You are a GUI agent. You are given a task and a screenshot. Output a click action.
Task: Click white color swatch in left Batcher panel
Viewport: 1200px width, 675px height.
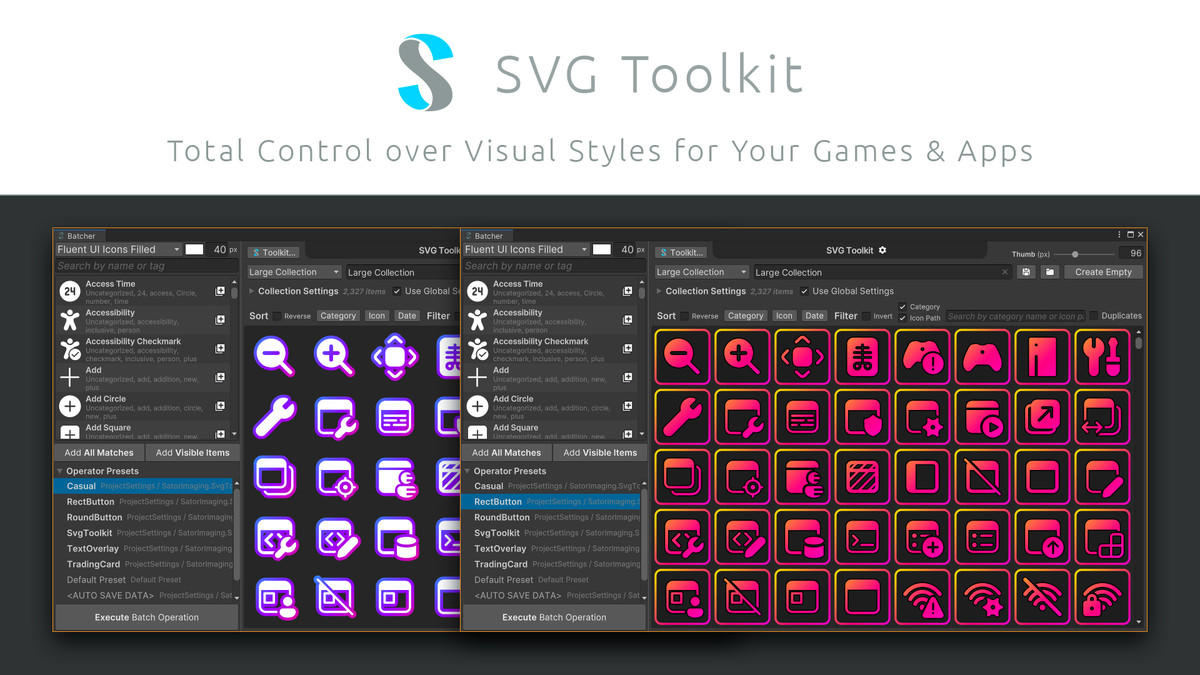coord(194,249)
